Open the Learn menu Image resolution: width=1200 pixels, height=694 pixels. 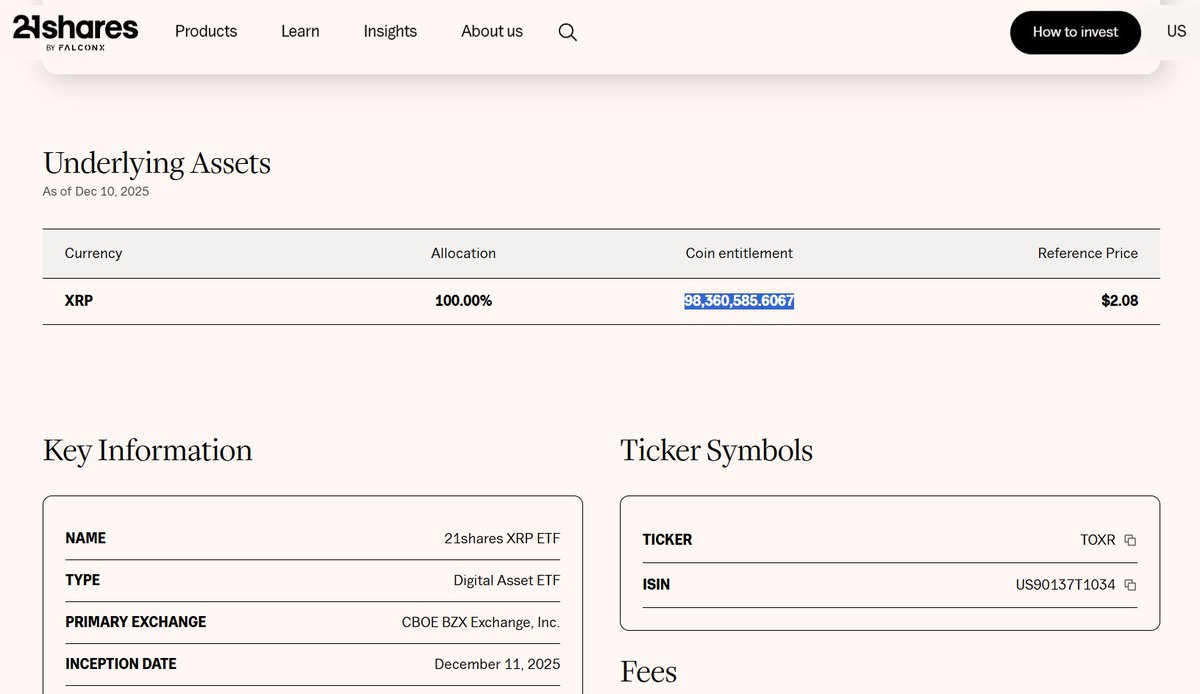point(300,31)
